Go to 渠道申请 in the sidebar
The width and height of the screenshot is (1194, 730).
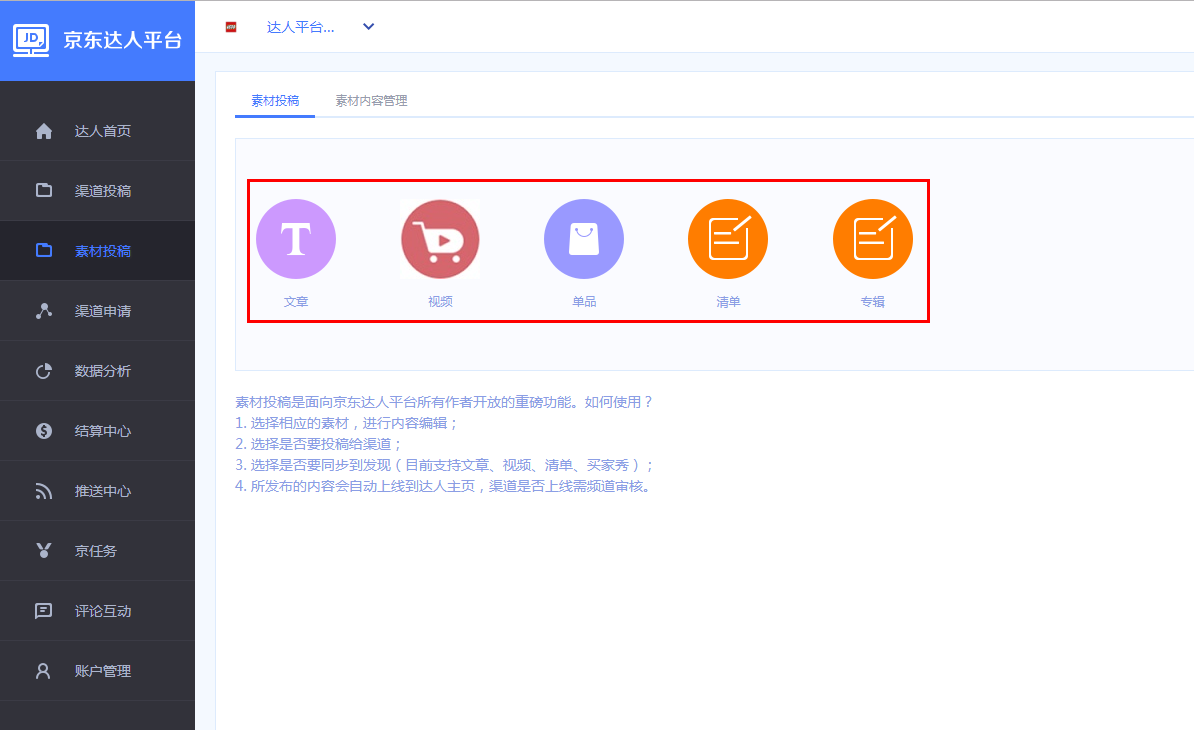(103, 311)
